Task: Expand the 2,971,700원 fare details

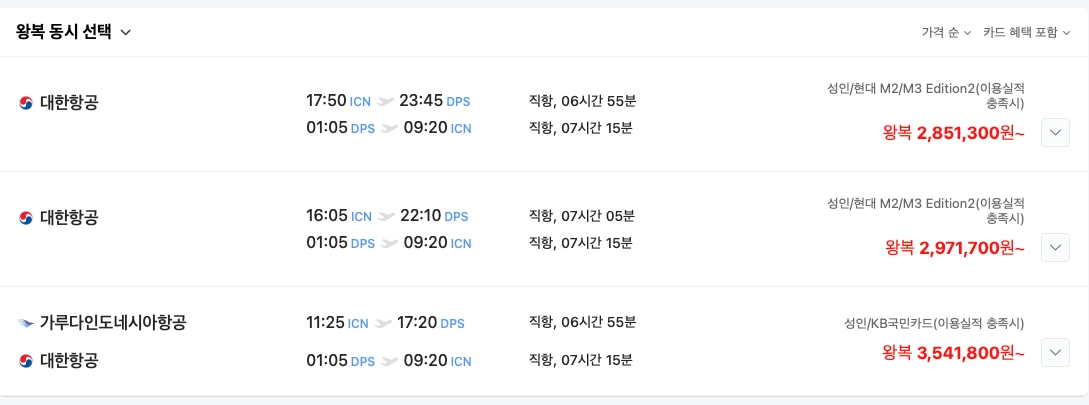Action: click(1056, 247)
